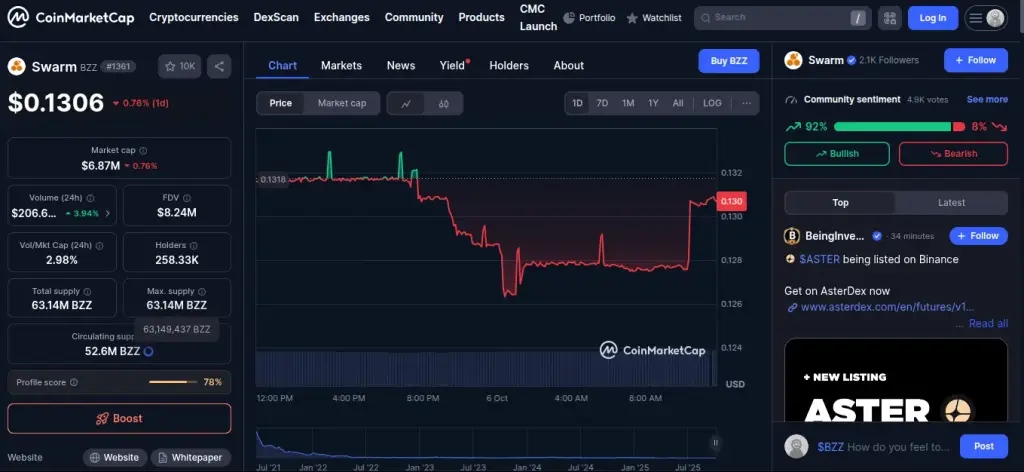This screenshot has width=1024, height=472.
Task: Click Market cap info icon
Action: point(143,150)
